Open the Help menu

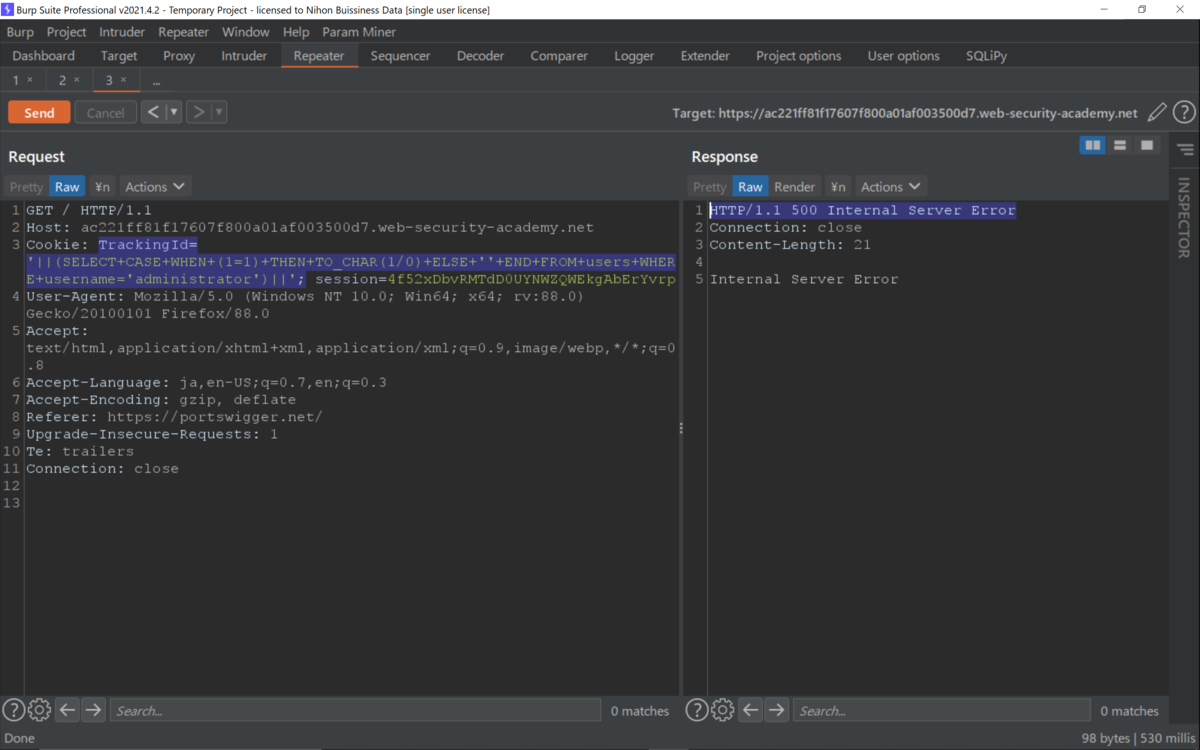pos(296,32)
